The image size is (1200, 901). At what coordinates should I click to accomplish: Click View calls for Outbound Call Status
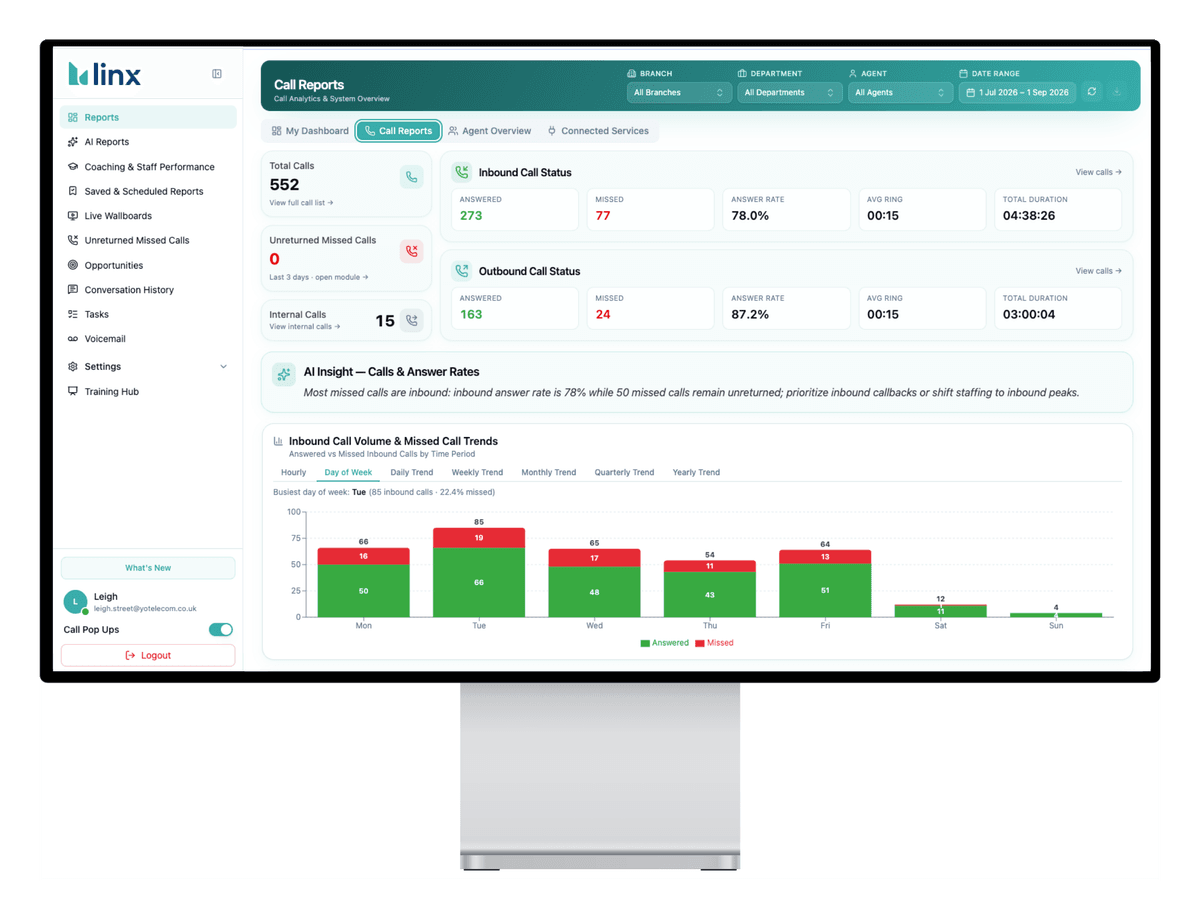(1098, 271)
